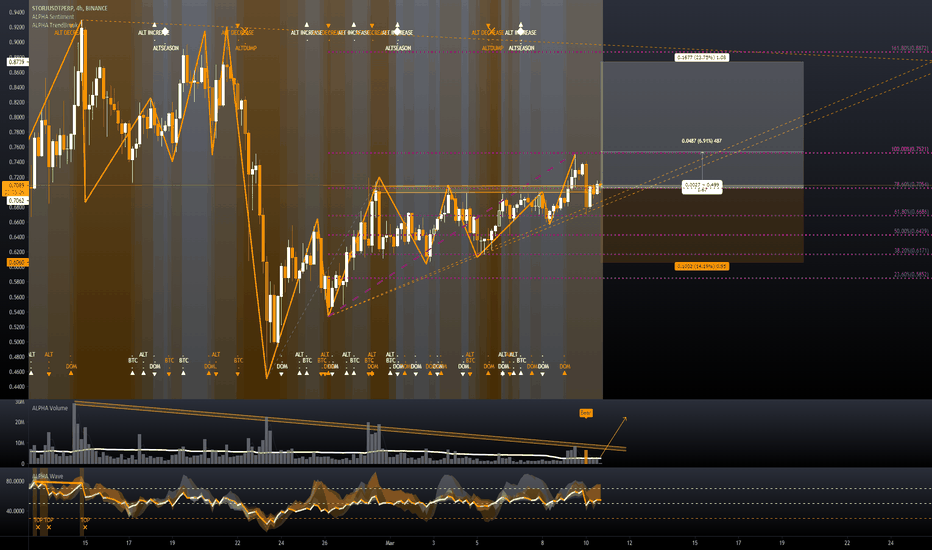Click the orange Beta! callout label
The image size is (932, 550).
586,413
